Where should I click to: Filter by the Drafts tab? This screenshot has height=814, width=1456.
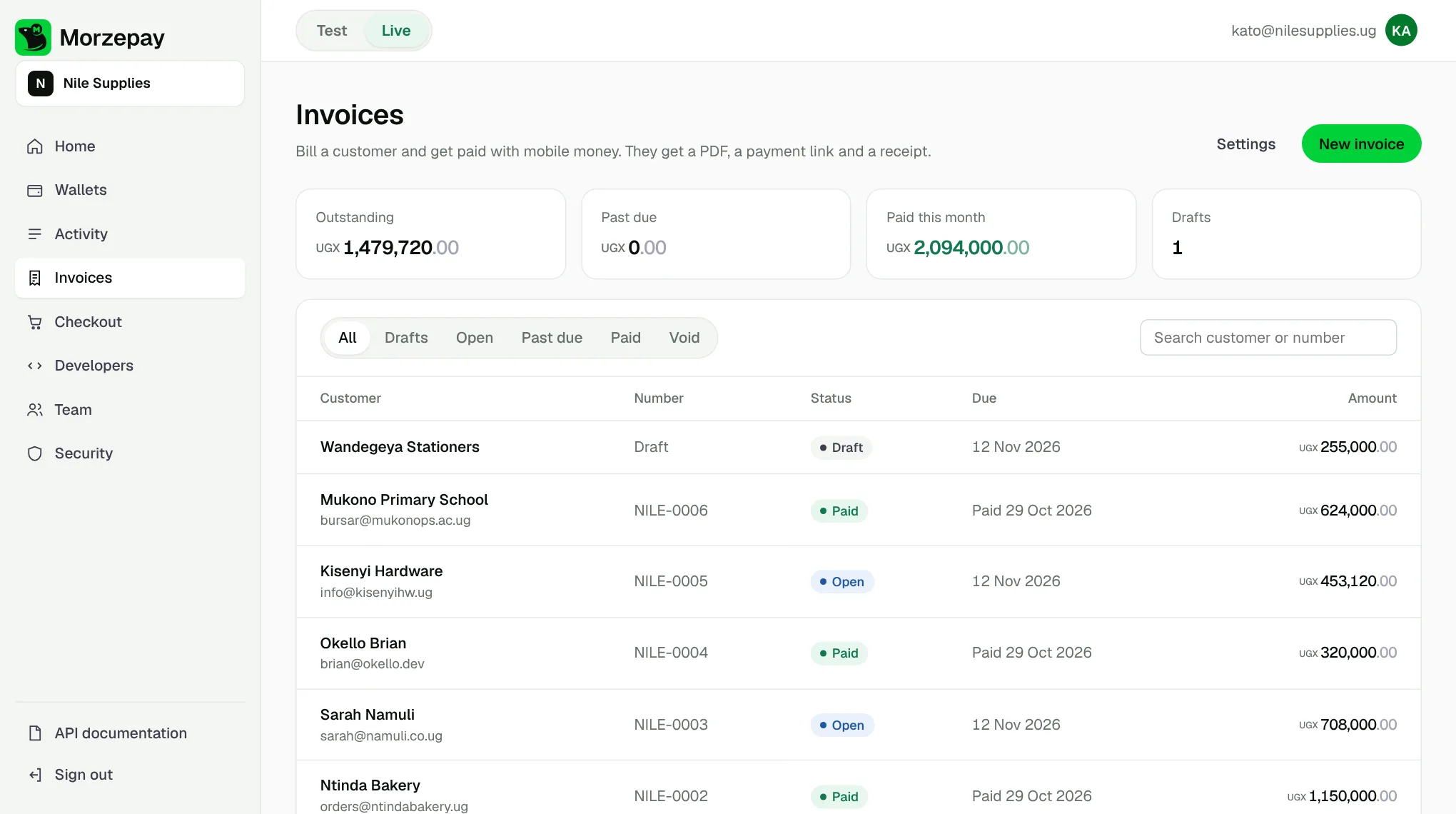406,338
